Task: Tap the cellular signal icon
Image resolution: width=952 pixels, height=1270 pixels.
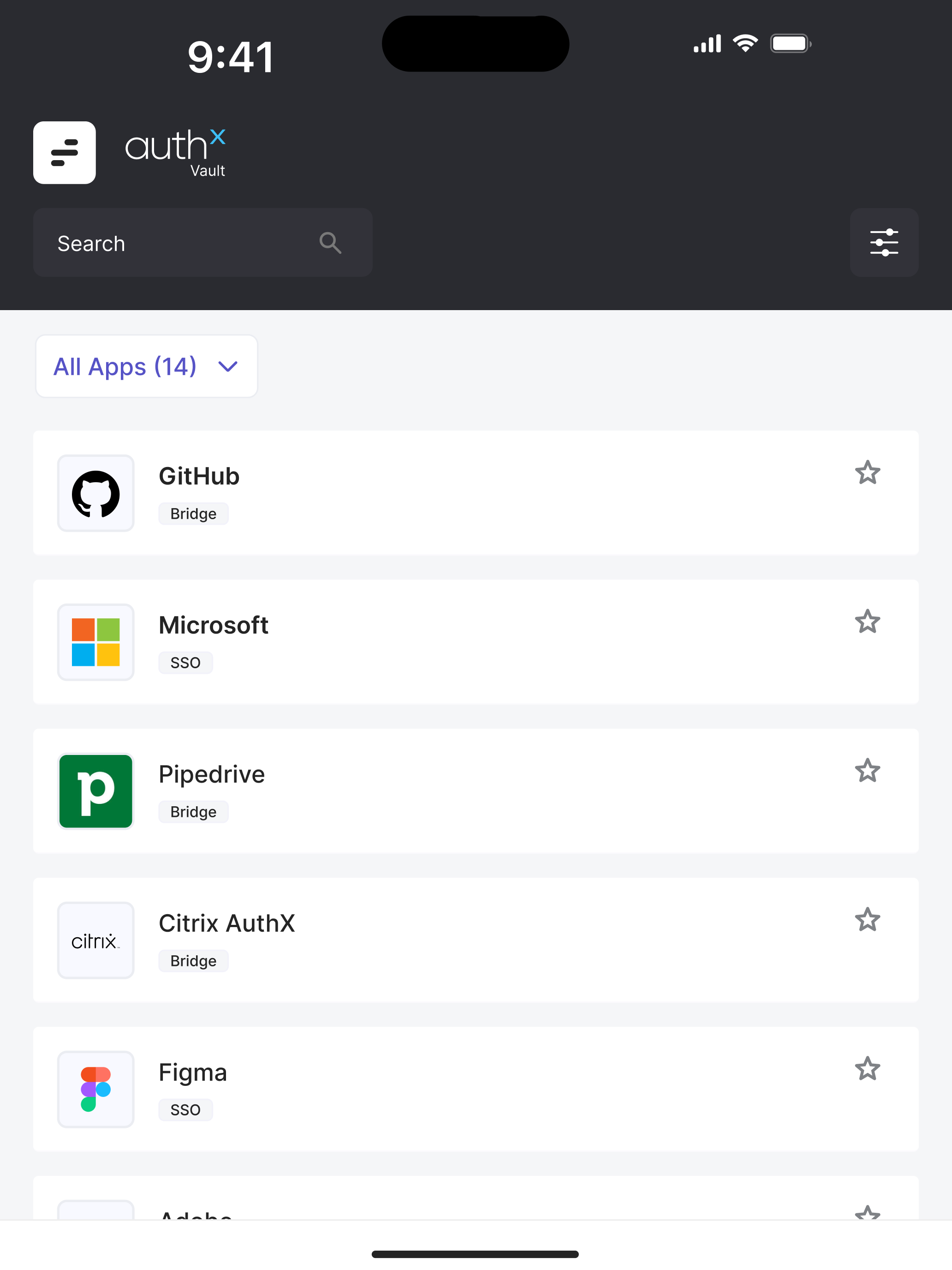Action: 707,44
